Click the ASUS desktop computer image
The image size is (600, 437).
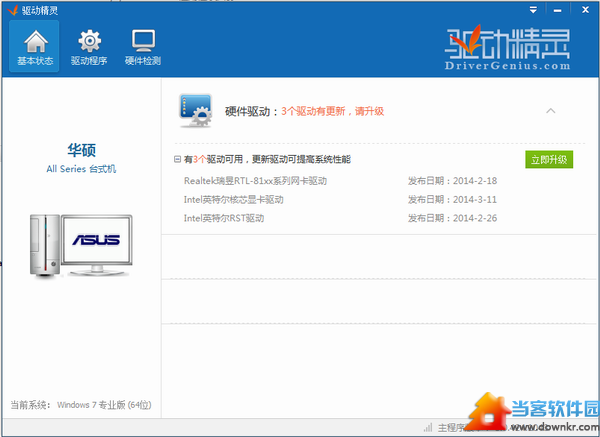pos(81,245)
